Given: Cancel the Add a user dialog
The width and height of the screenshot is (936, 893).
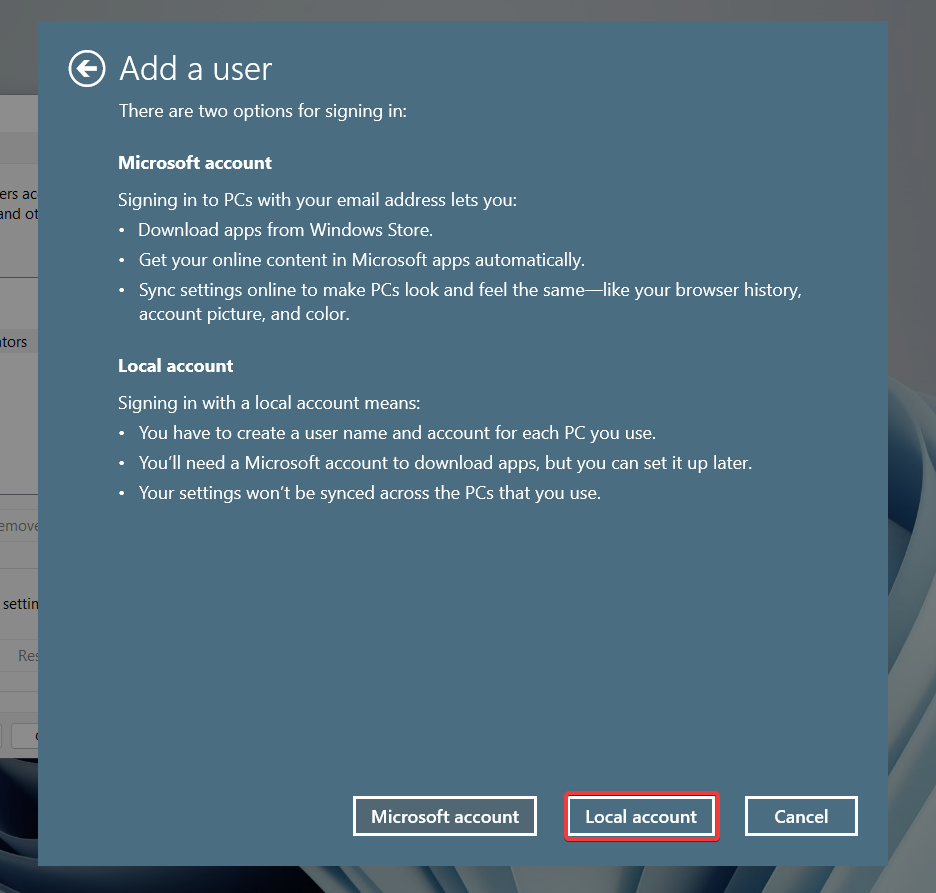Looking at the screenshot, I should pyautogui.click(x=801, y=816).
